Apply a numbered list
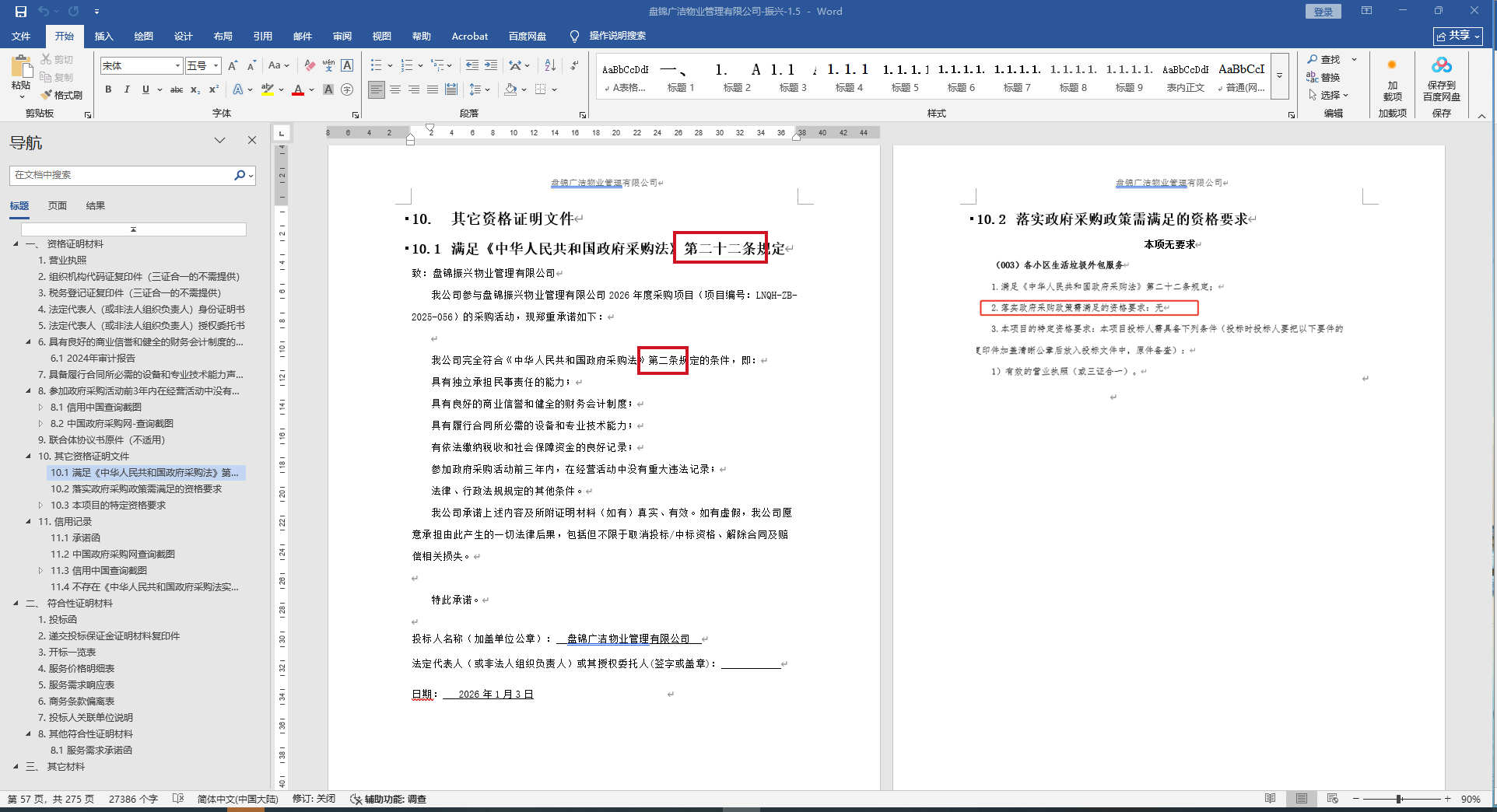The height and width of the screenshot is (812, 1497). pyautogui.click(x=407, y=66)
